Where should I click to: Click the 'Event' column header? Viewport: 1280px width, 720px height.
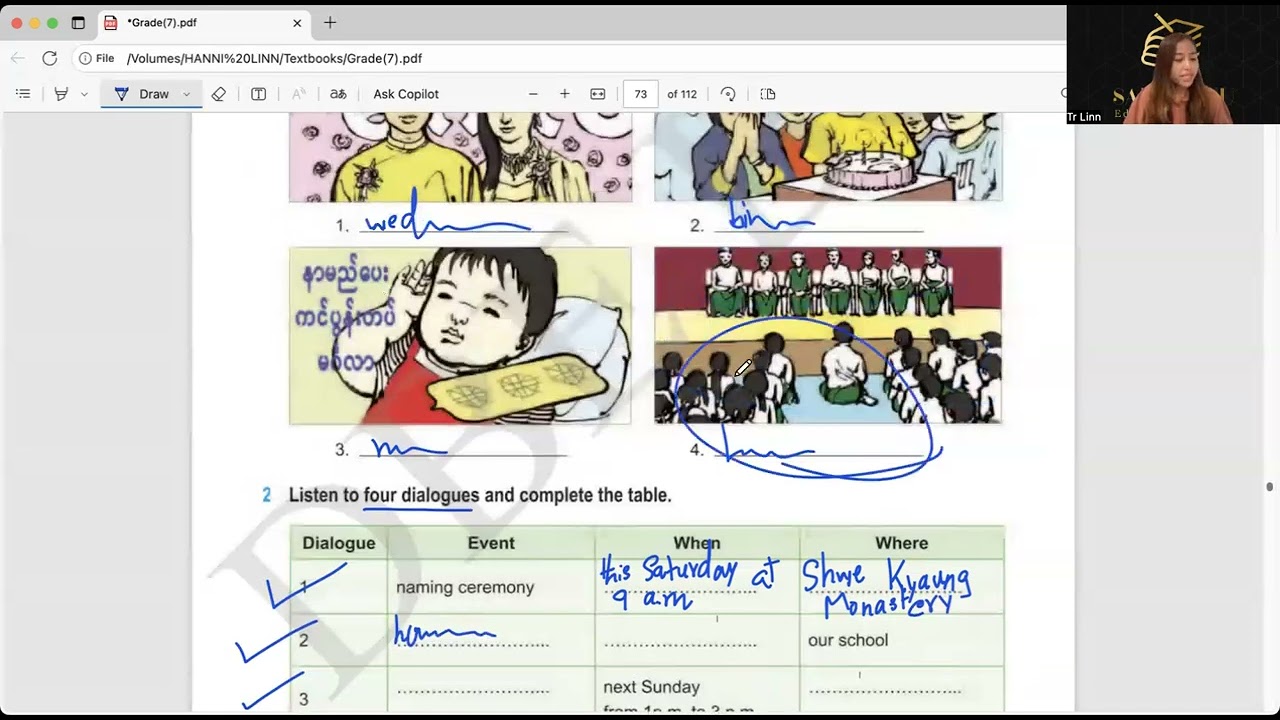coord(491,543)
